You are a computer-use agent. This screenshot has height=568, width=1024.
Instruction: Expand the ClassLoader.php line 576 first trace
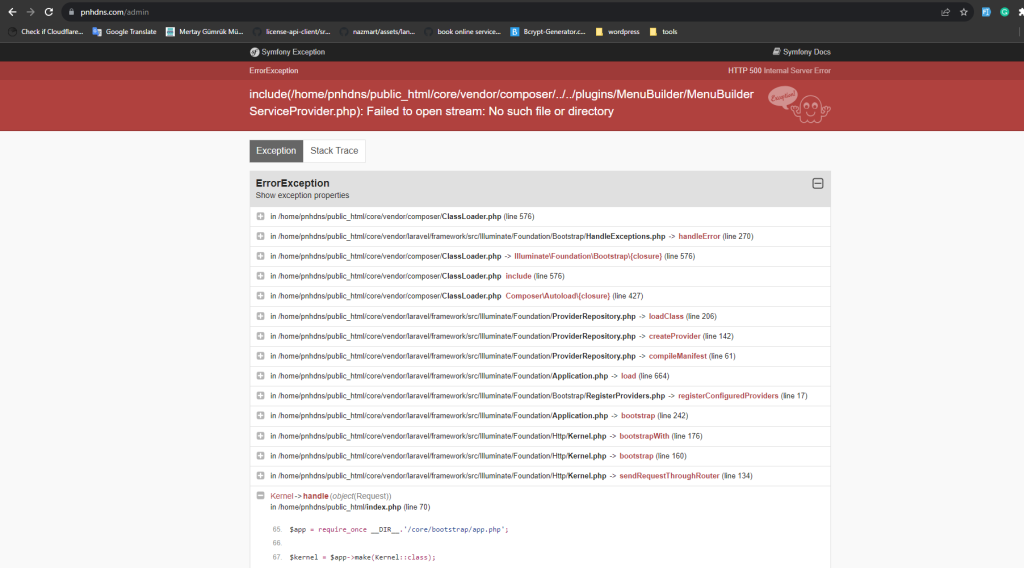coord(261,216)
